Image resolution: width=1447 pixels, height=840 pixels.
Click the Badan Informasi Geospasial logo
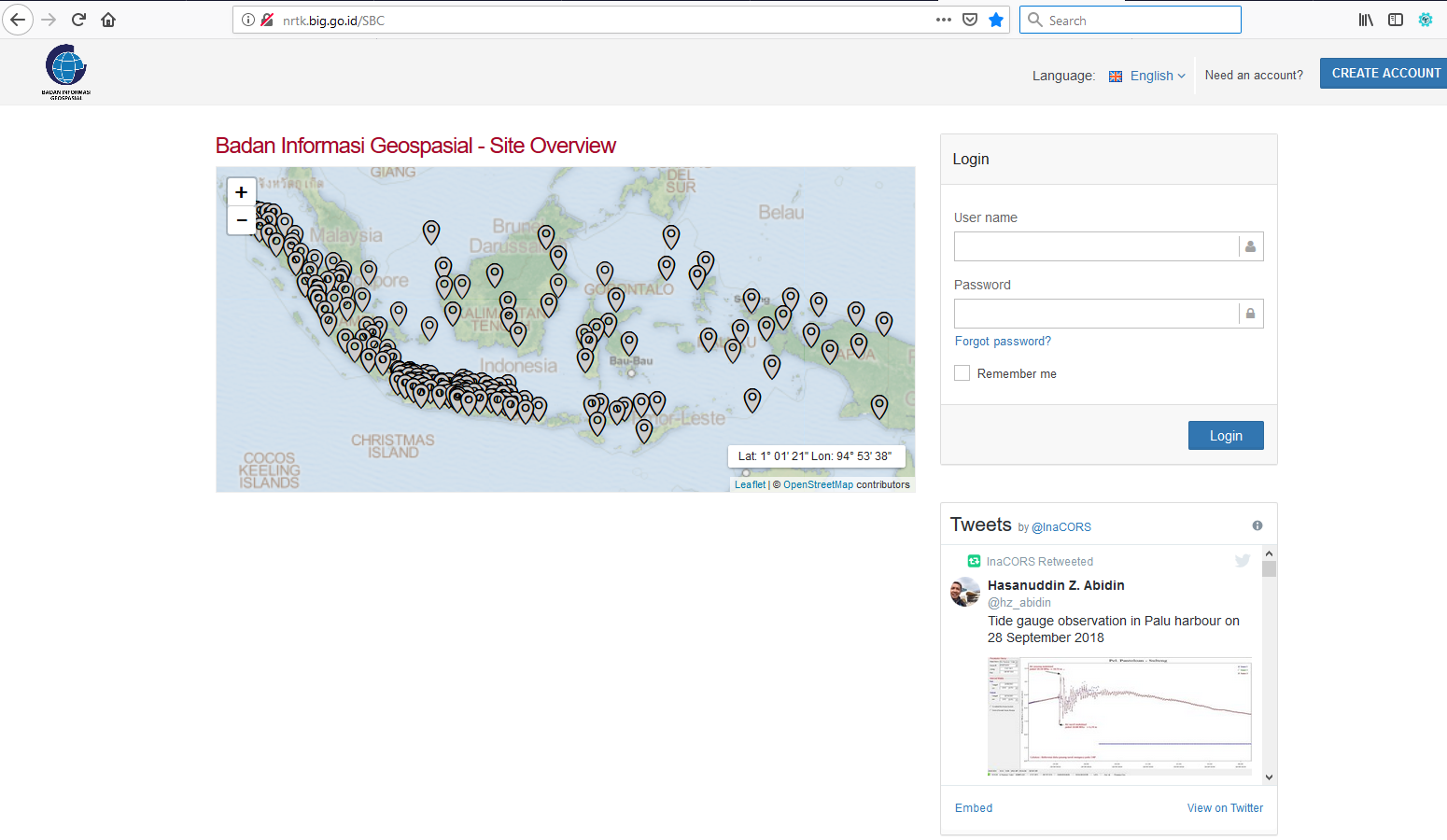[66, 71]
